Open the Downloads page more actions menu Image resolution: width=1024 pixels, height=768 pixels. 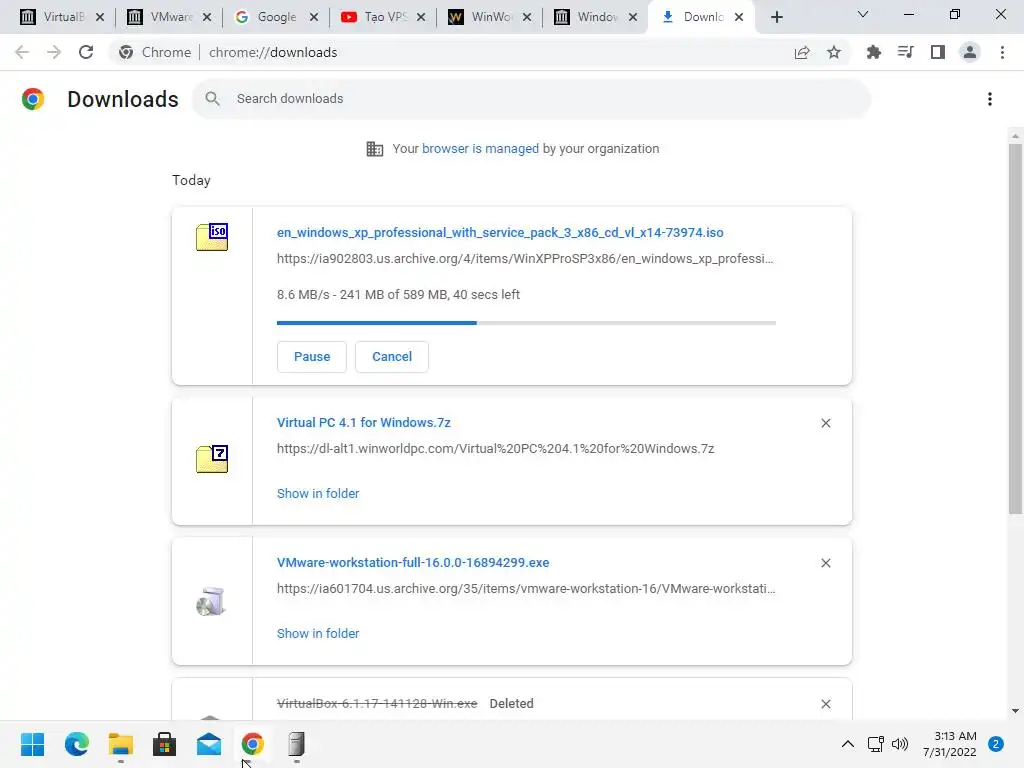pos(990,99)
